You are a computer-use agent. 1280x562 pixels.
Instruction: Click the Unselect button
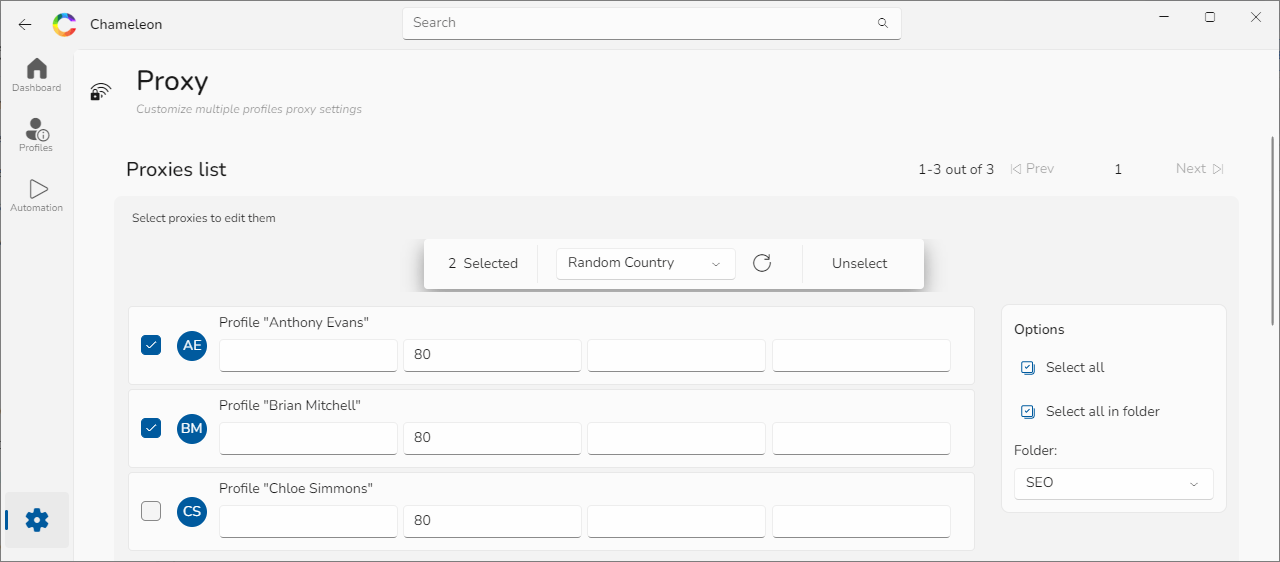click(860, 264)
